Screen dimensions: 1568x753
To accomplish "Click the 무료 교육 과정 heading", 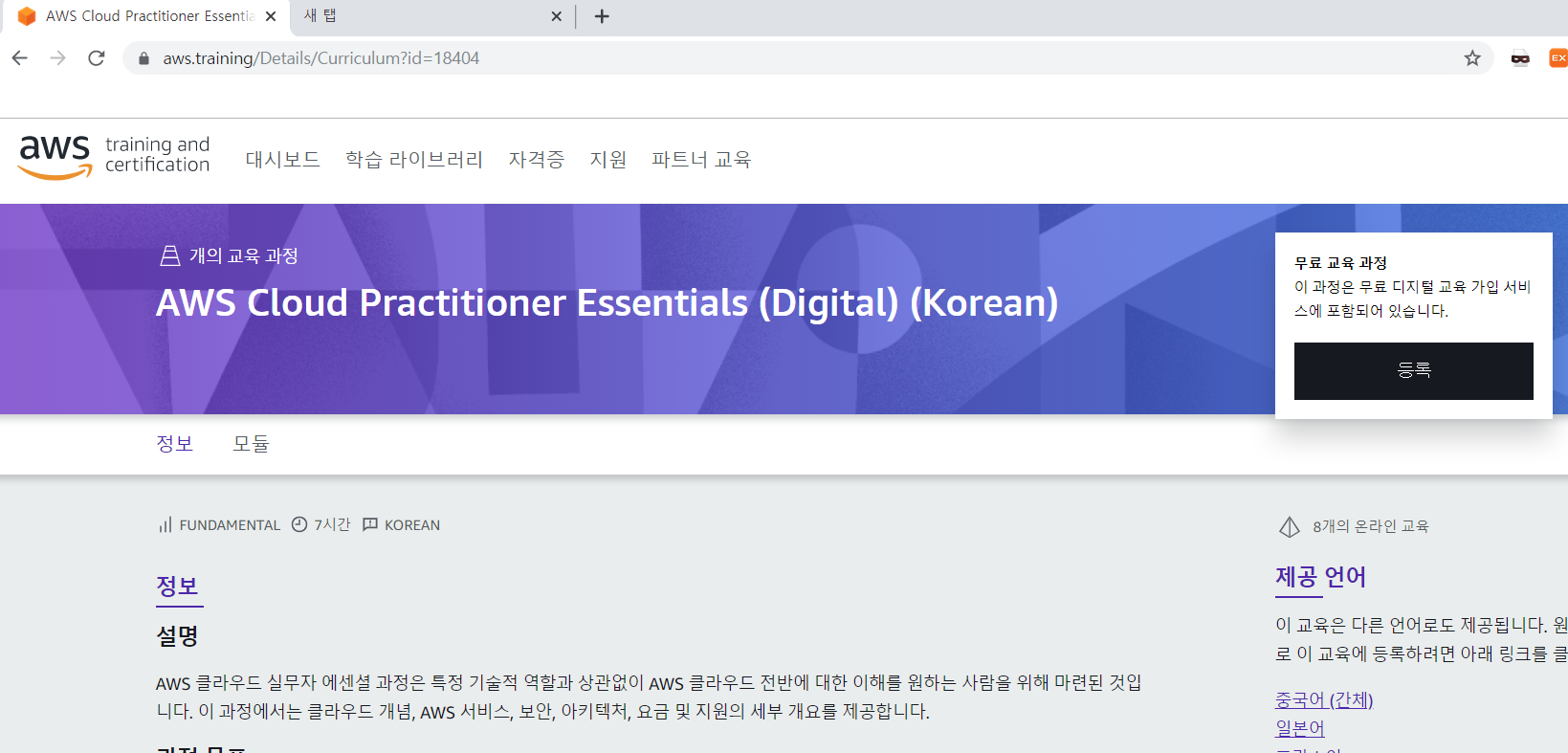I will (x=1340, y=263).
